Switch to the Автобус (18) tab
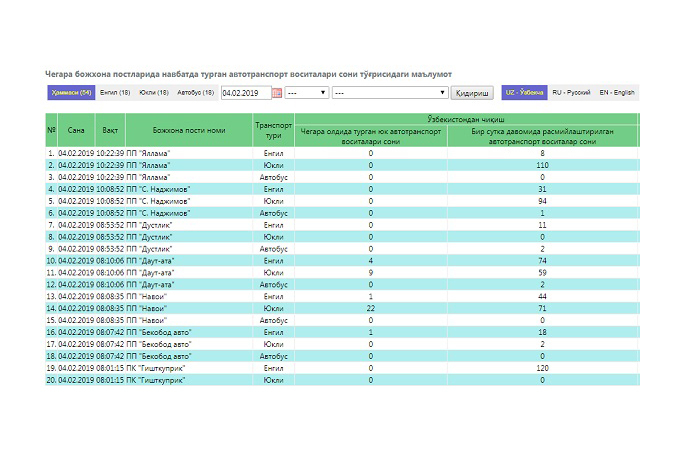The image size is (680, 453). (x=196, y=92)
